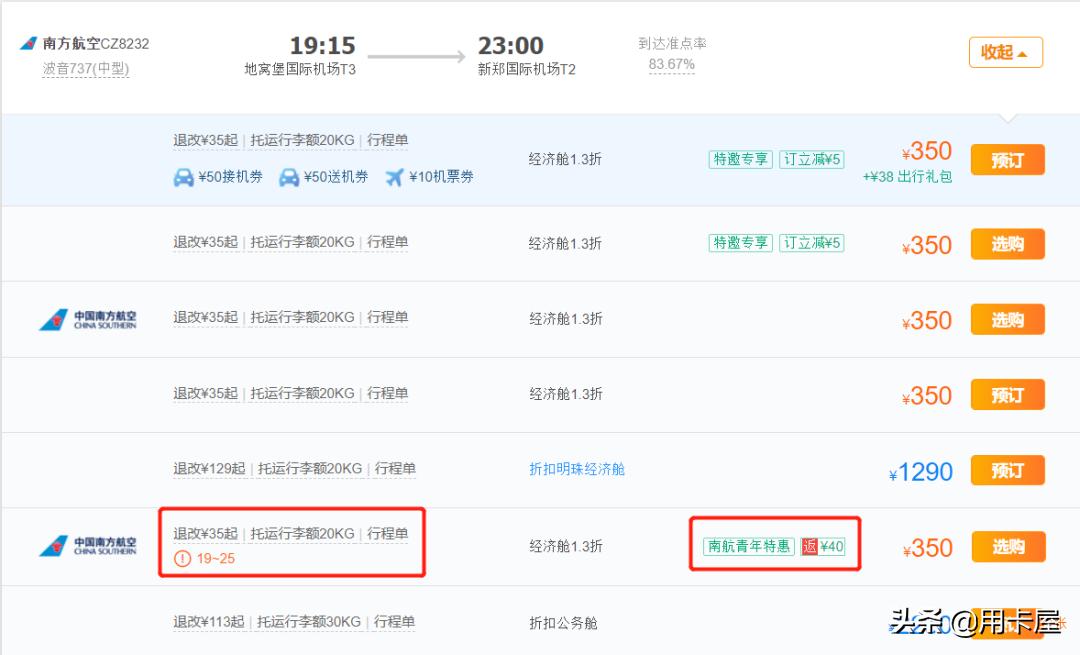Image resolution: width=1080 pixels, height=655 pixels.
Task: Click the red 返 cashback icon in the promo tag
Action: tap(810, 546)
